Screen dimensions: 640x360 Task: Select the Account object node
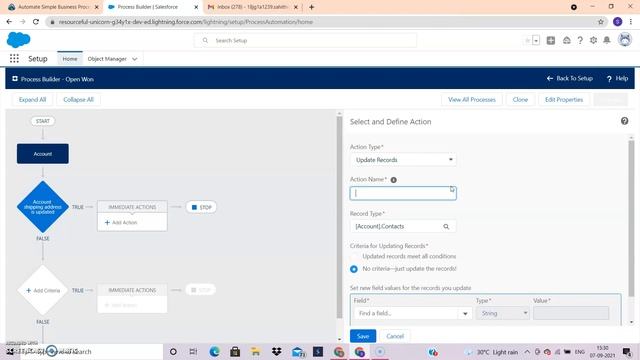pyautogui.click(x=43, y=154)
